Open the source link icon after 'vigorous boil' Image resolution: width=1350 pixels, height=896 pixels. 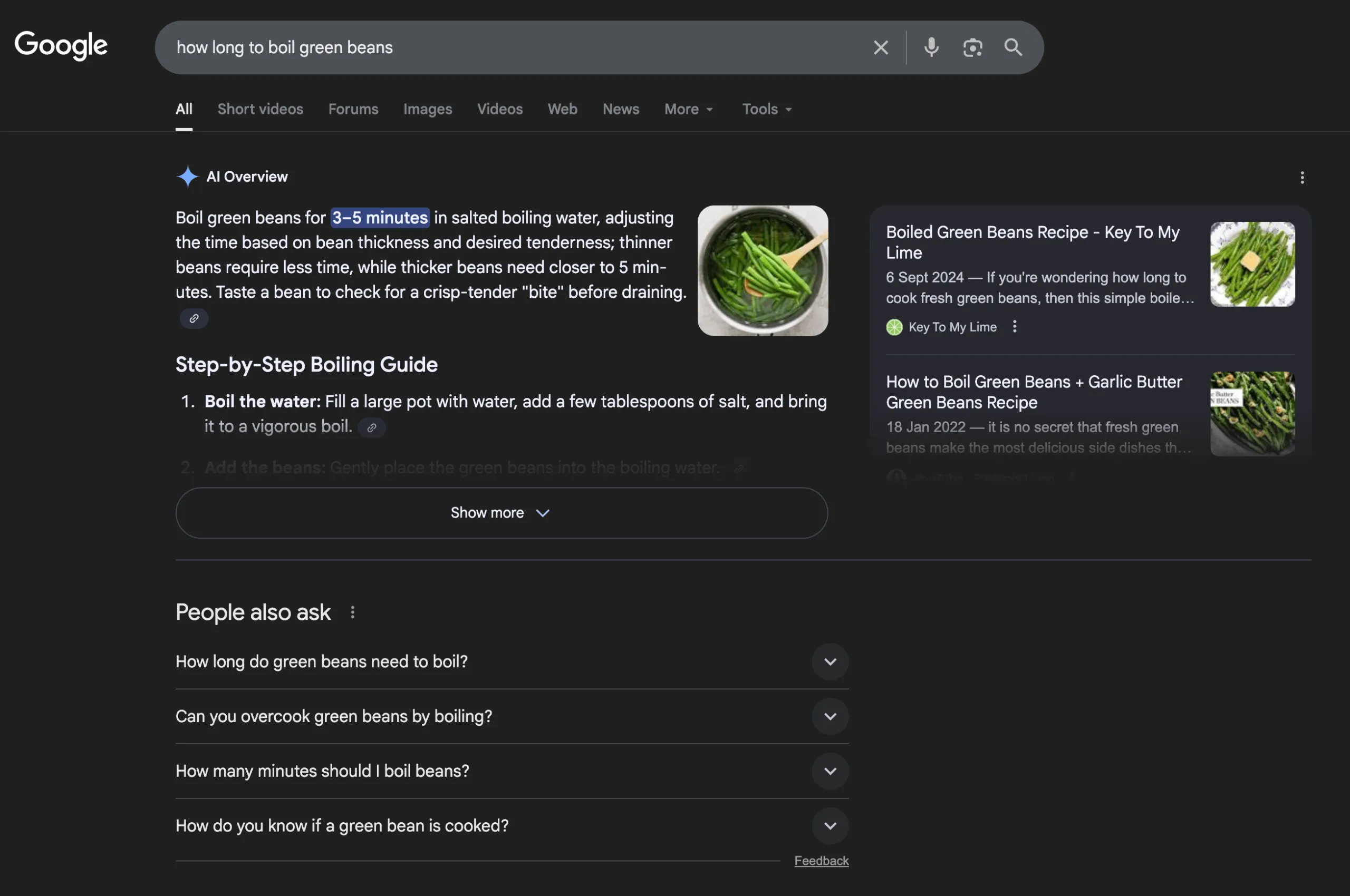coord(372,427)
